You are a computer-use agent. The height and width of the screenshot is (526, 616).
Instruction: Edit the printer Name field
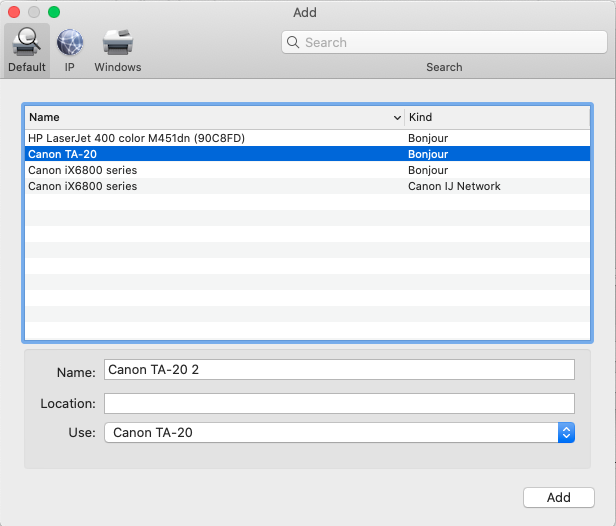click(x=339, y=370)
